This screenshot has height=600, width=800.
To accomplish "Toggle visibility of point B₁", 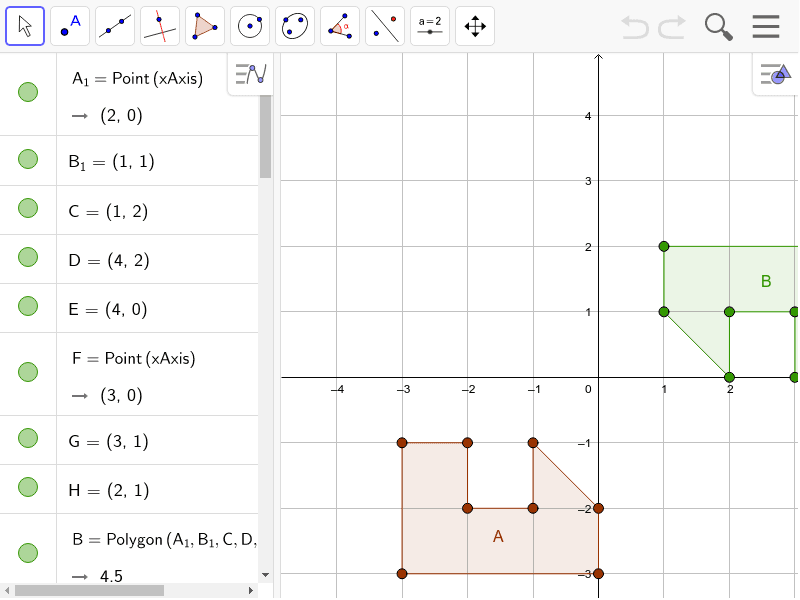I will tap(28, 159).
